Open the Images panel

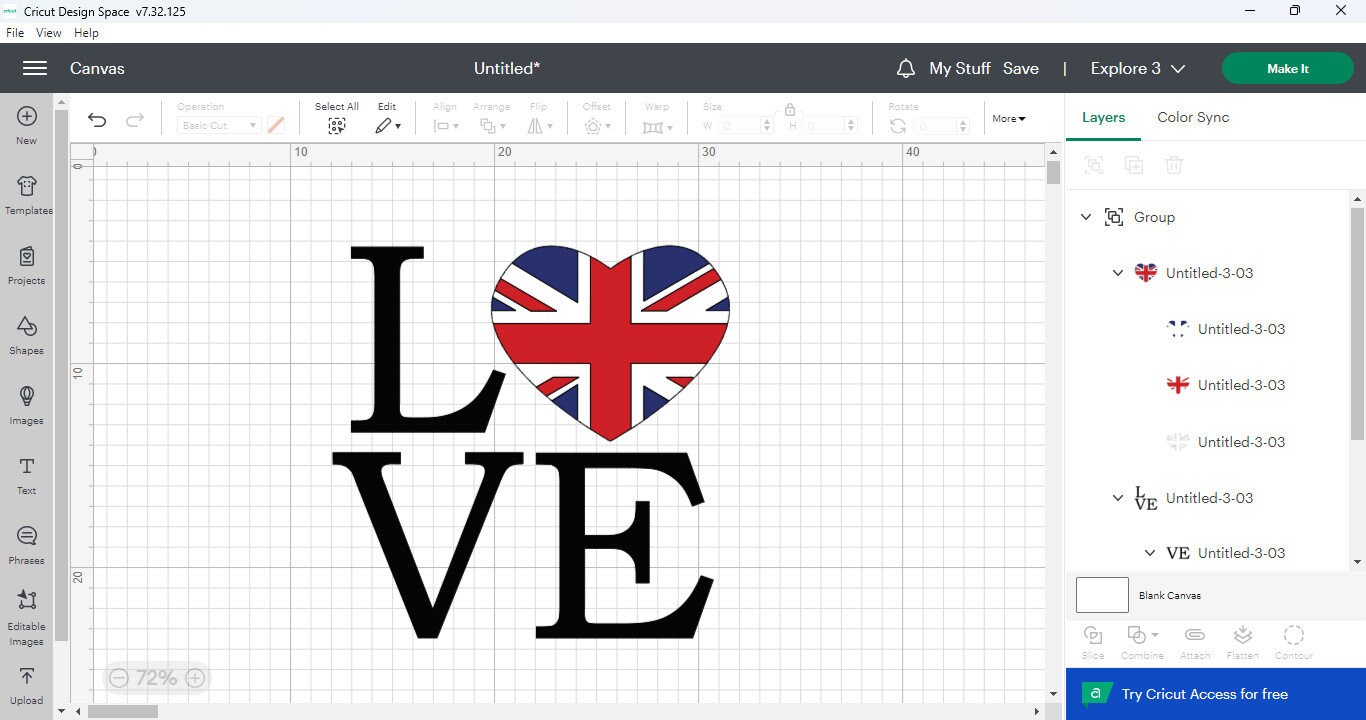26,405
